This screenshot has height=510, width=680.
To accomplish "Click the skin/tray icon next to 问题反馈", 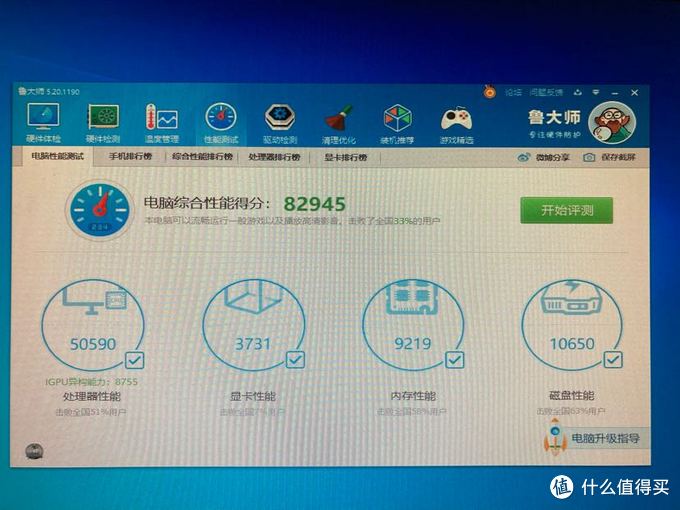I will click(577, 92).
